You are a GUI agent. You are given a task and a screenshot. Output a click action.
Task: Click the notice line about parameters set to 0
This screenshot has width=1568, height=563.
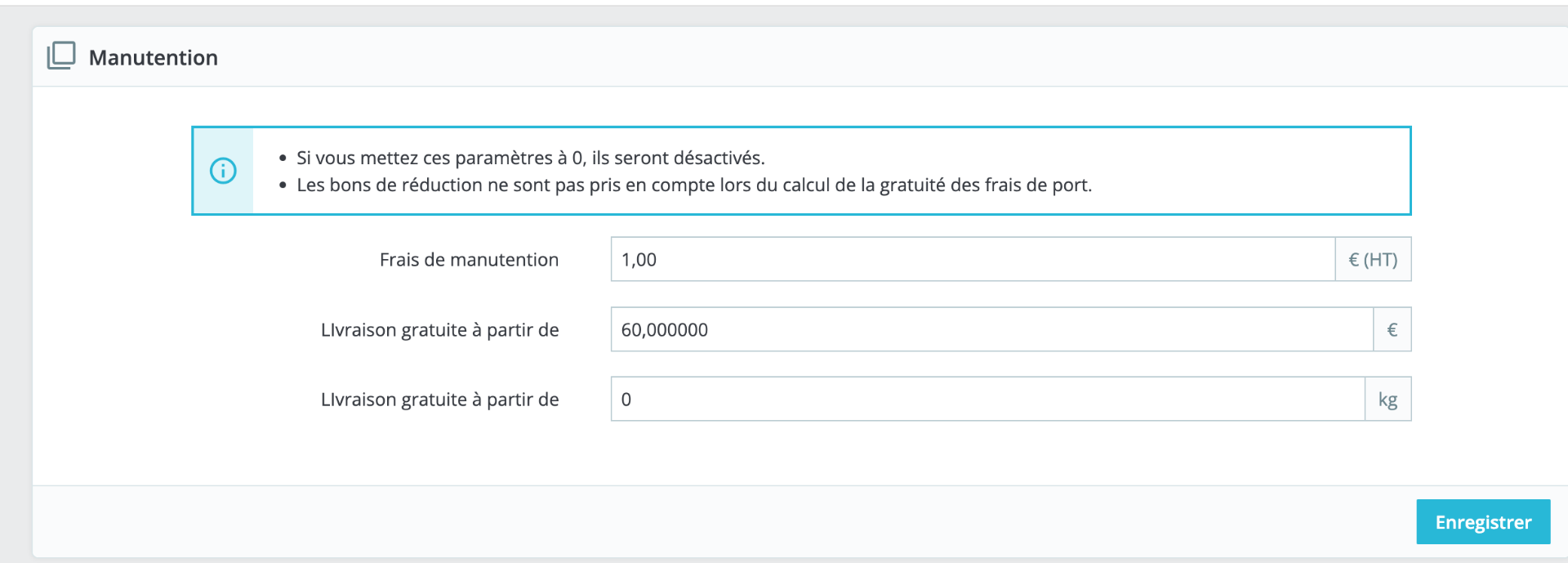[x=530, y=158]
